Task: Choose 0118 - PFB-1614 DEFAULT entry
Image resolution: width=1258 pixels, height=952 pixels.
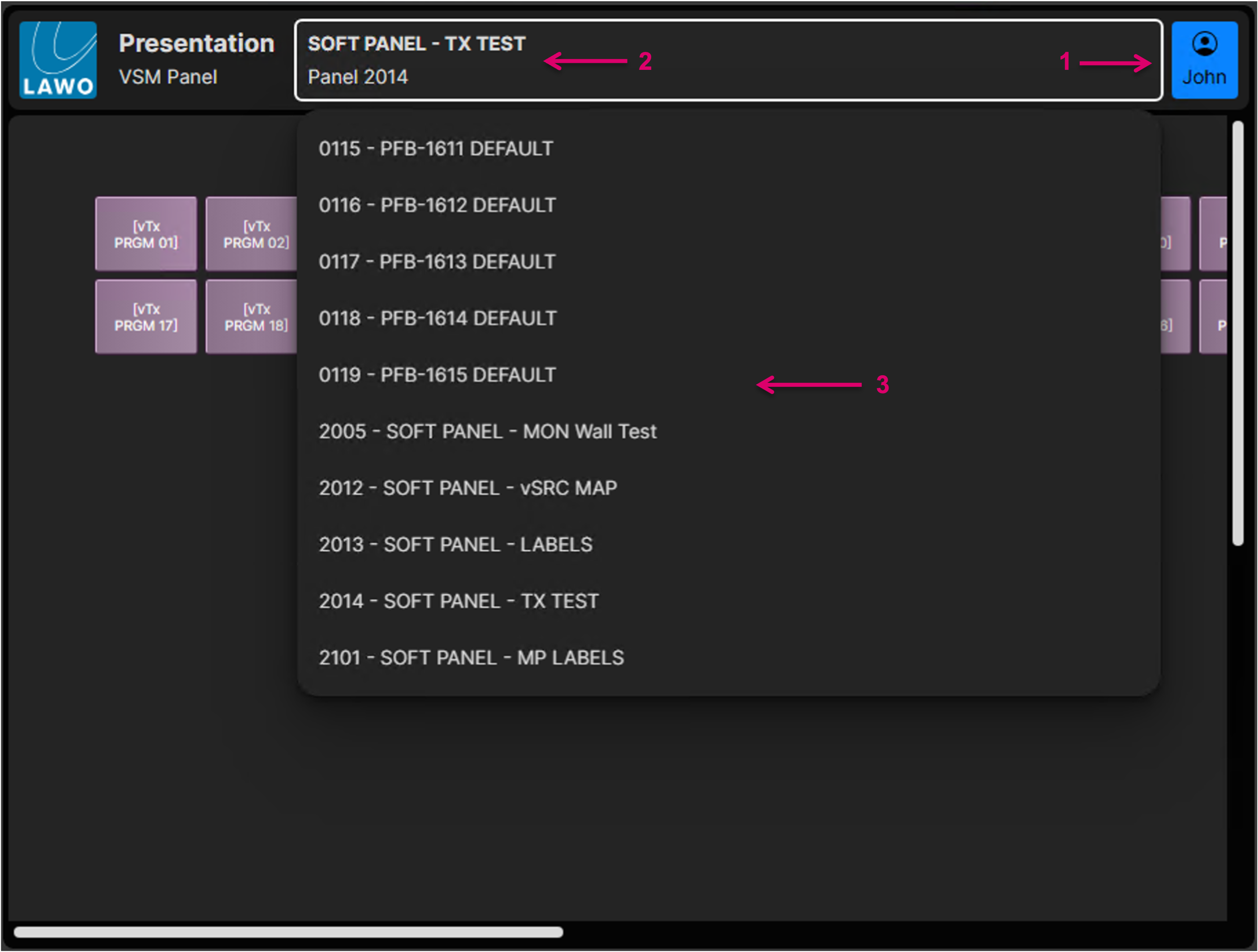Action: [437, 318]
